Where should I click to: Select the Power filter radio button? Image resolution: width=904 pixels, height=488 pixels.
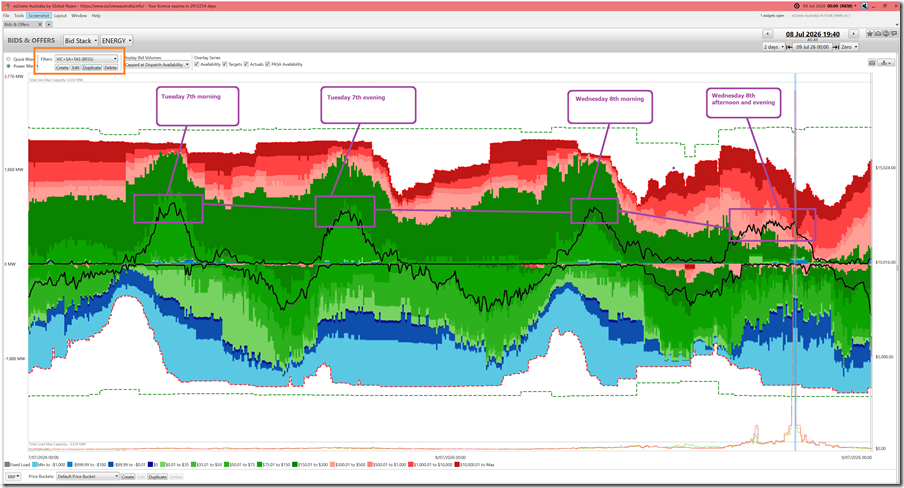coord(9,66)
